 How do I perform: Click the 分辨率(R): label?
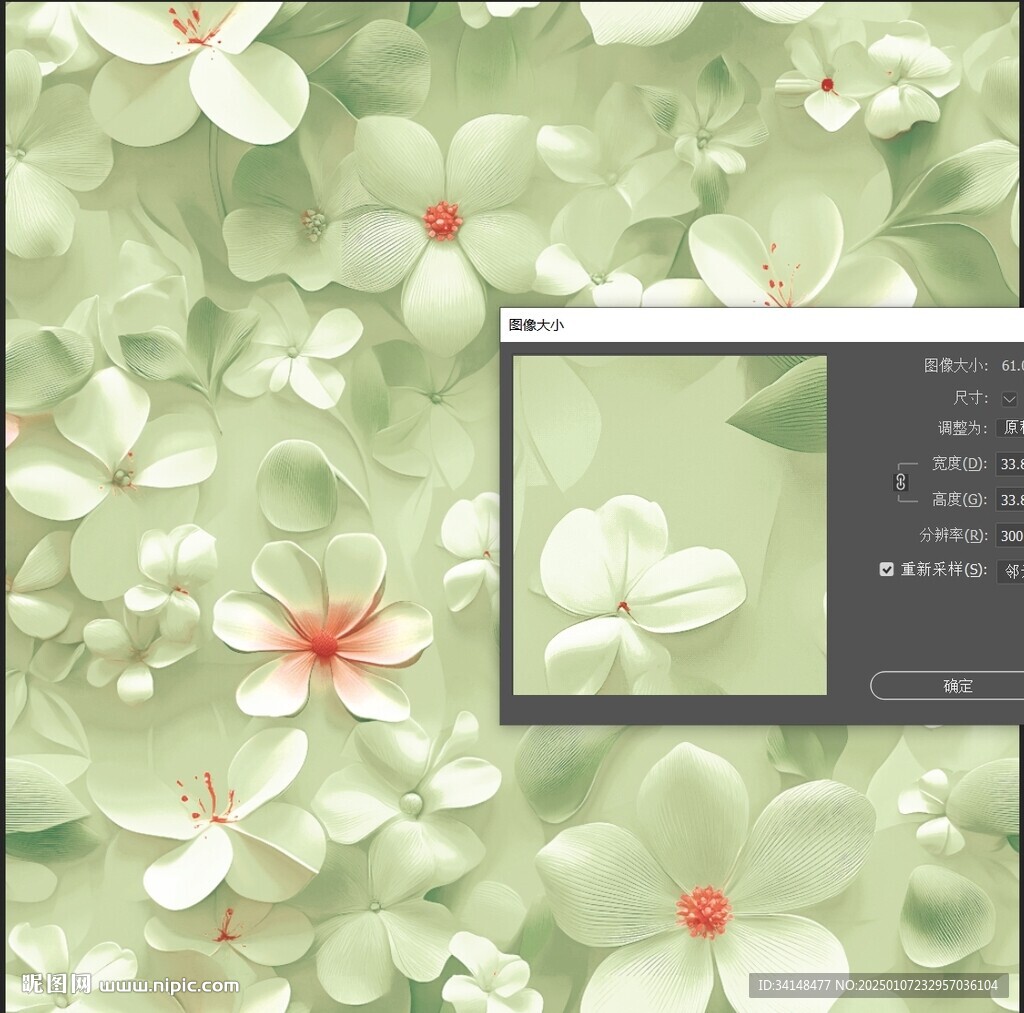[953, 536]
